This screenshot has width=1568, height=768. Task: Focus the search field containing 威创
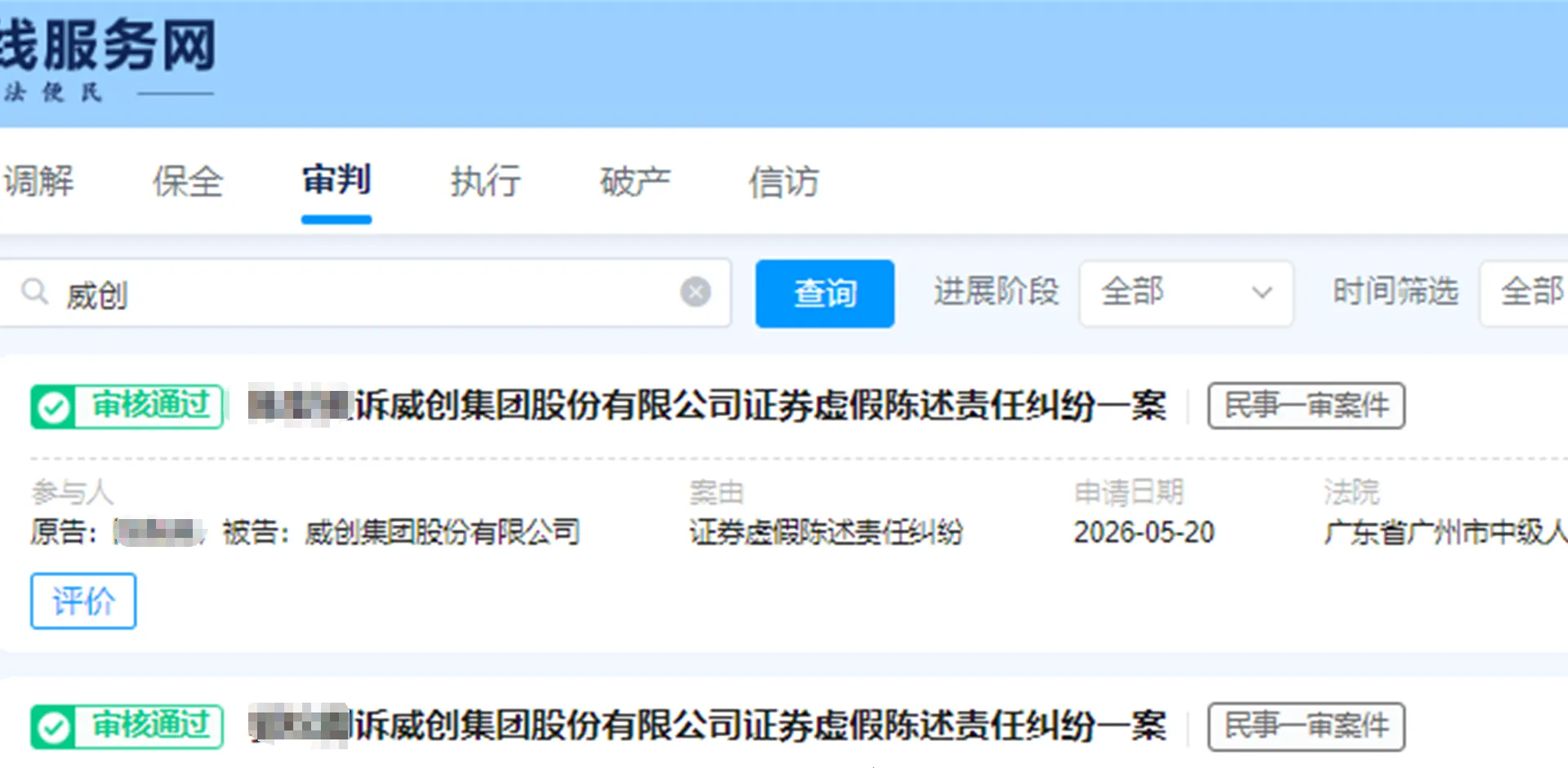tap(365, 293)
